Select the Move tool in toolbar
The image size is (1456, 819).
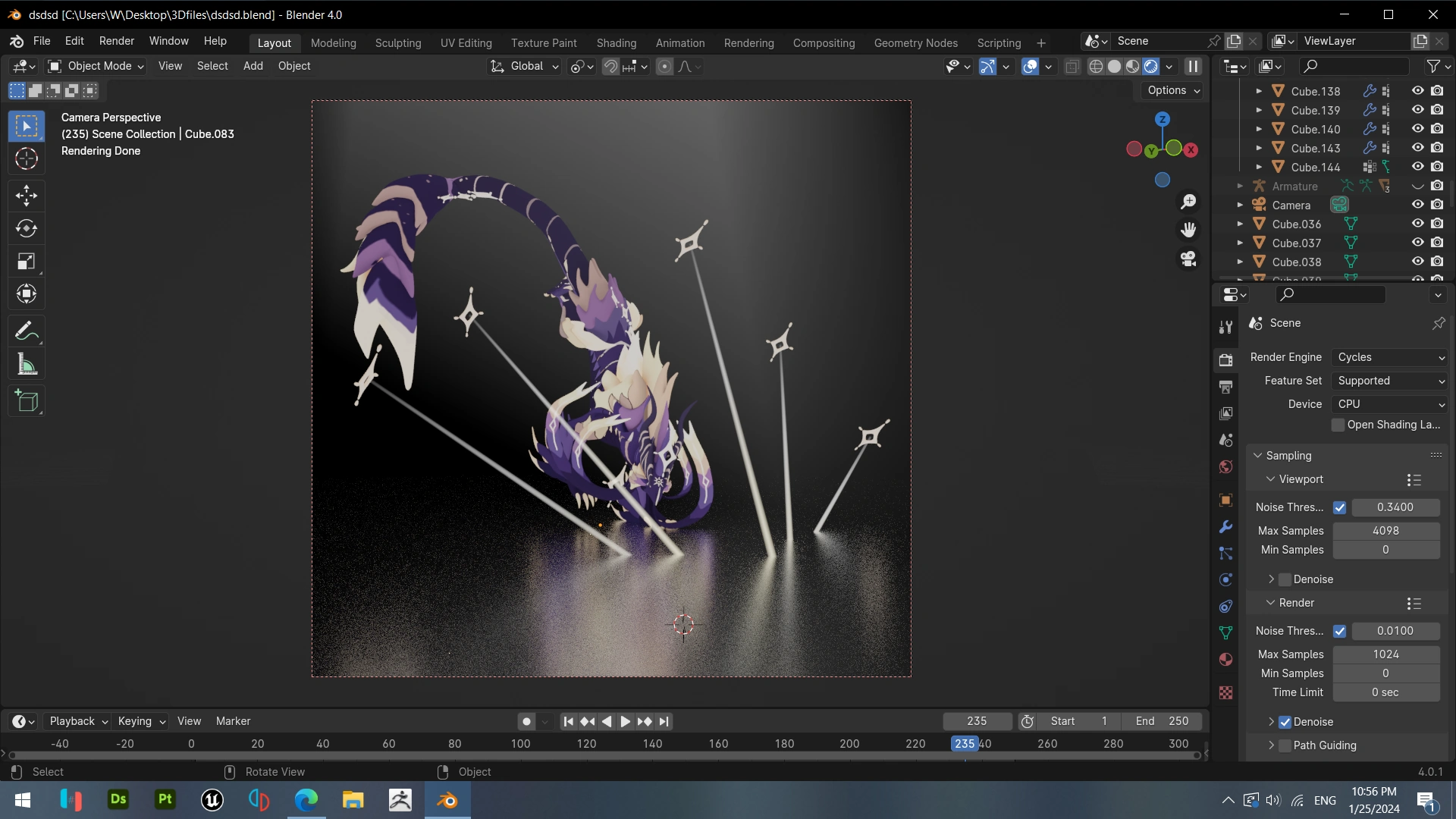[27, 196]
